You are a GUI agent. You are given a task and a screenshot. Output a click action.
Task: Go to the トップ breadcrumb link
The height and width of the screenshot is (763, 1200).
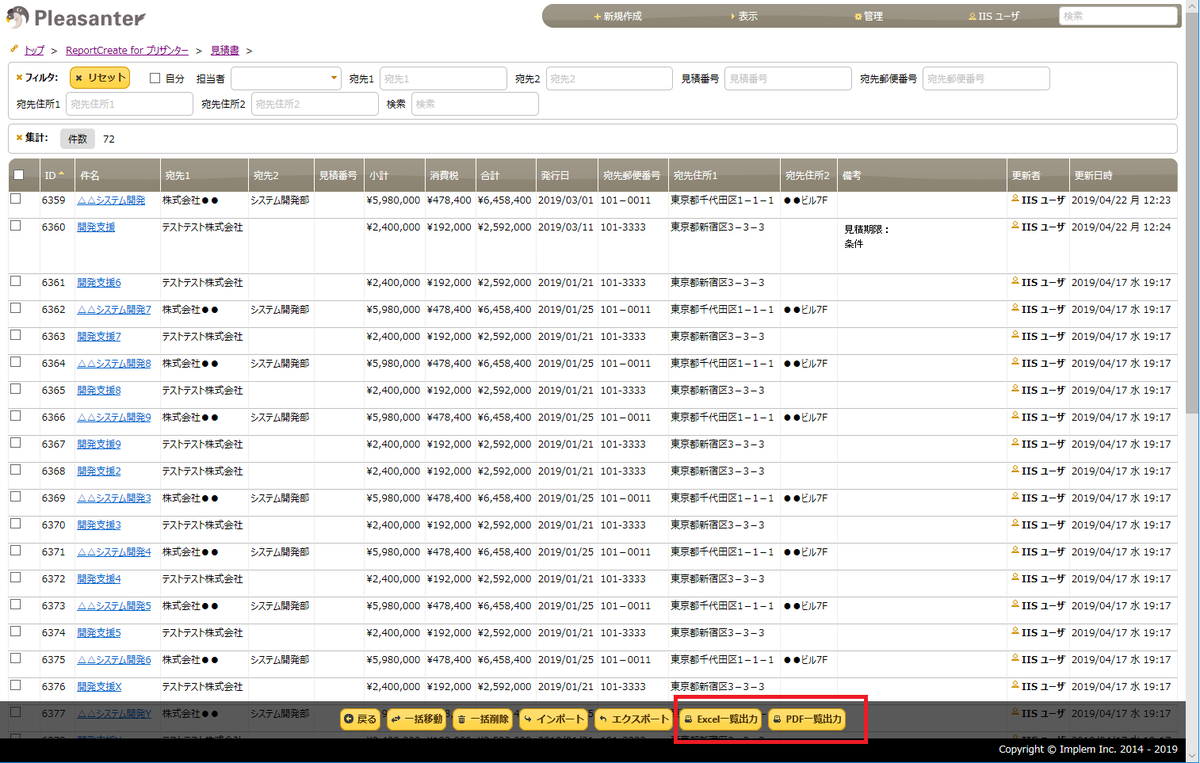34,50
